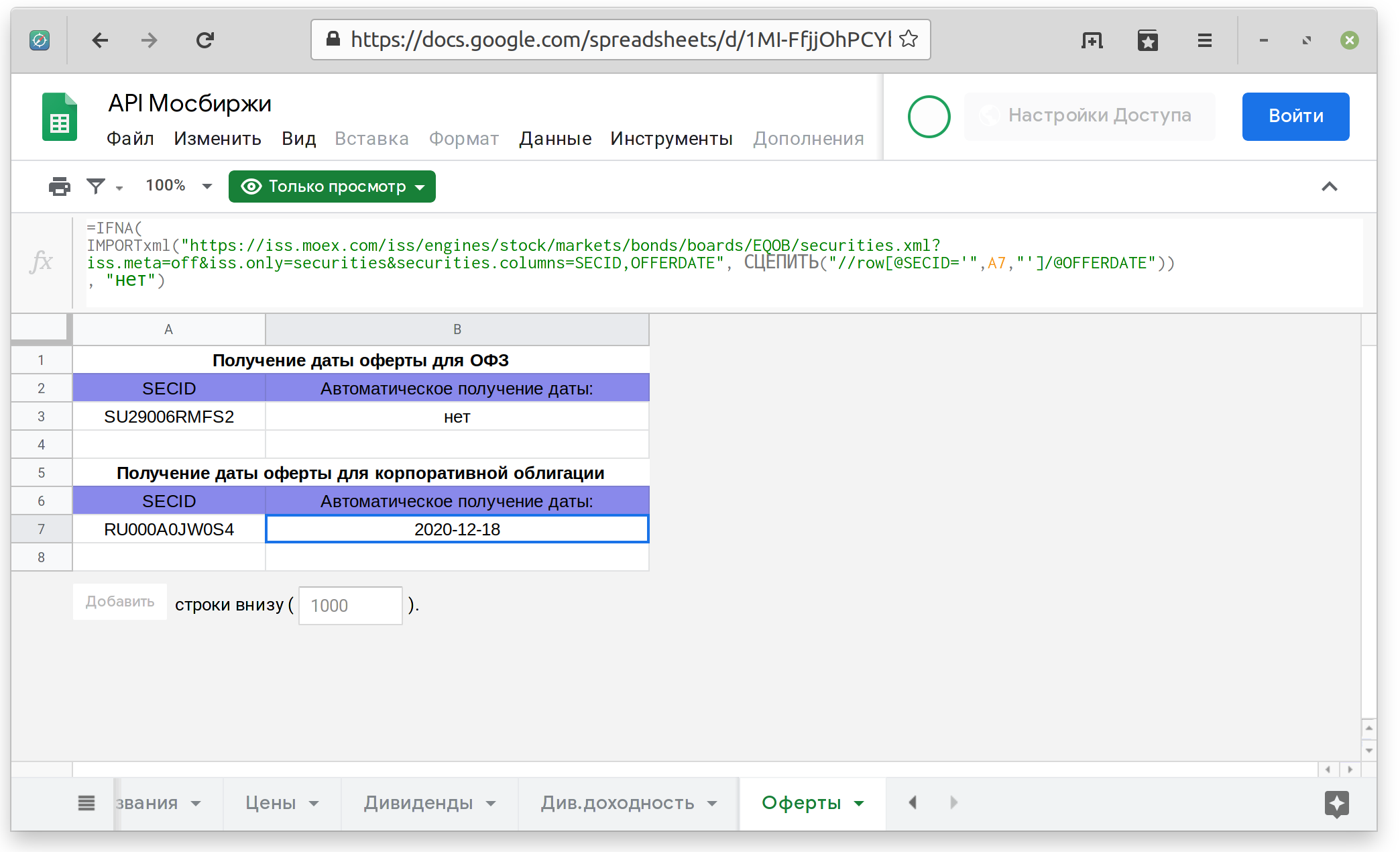Open the Вид menu
This screenshot has width=1400, height=852.
298,138
